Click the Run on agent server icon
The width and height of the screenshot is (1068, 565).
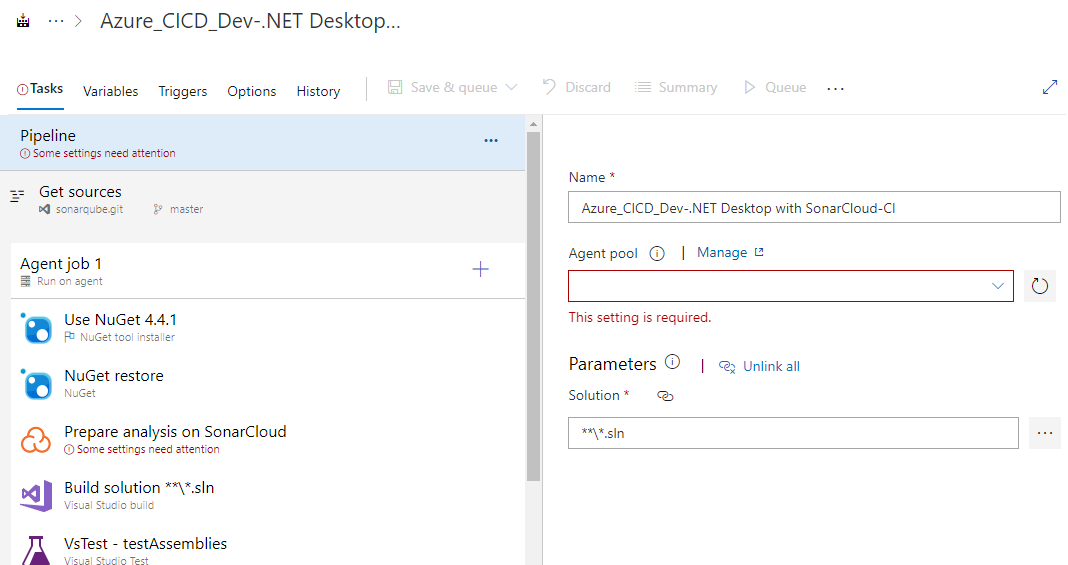pyautogui.click(x=26, y=281)
